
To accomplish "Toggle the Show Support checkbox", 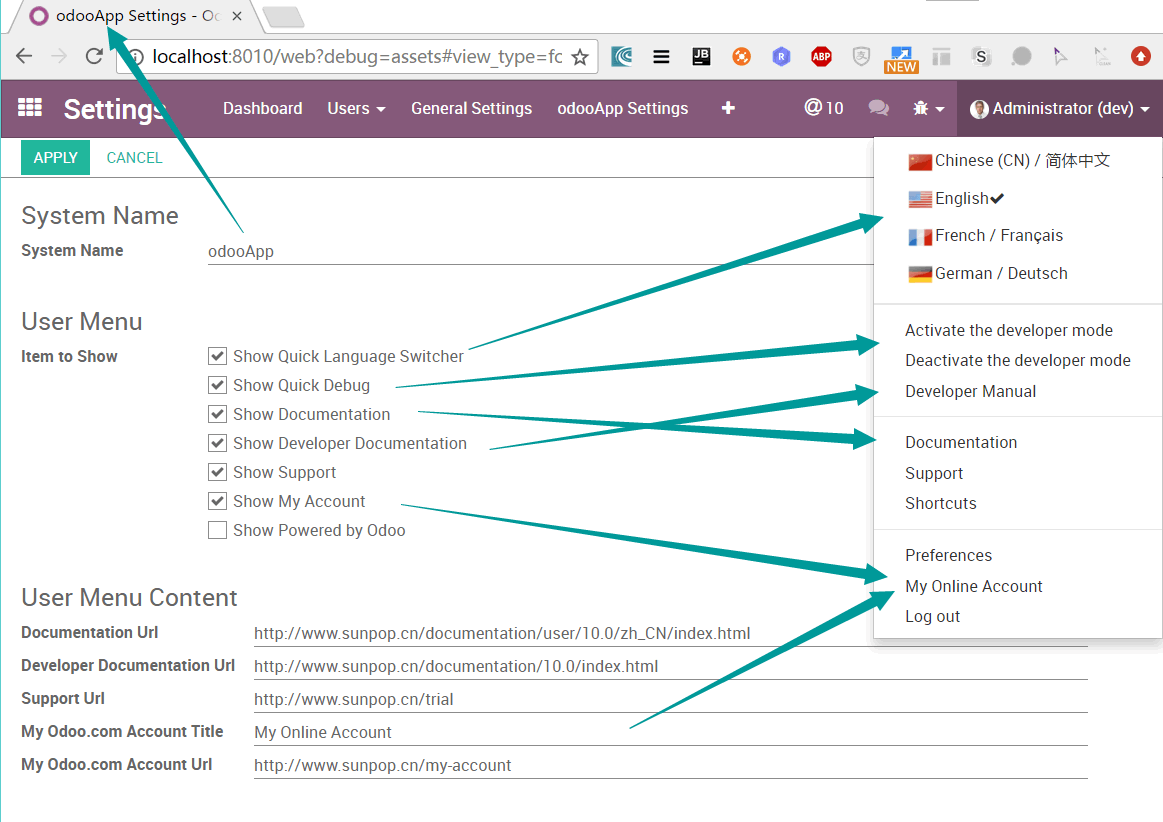I will point(217,472).
